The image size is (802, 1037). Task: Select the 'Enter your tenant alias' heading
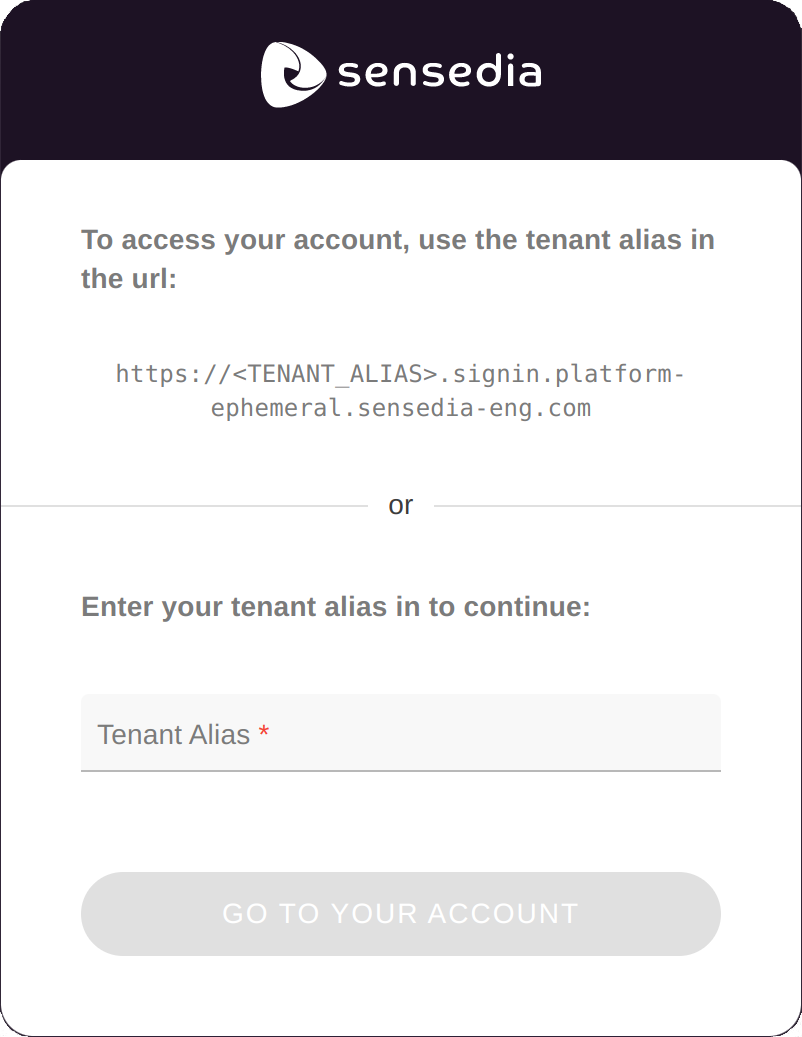click(x=336, y=606)
